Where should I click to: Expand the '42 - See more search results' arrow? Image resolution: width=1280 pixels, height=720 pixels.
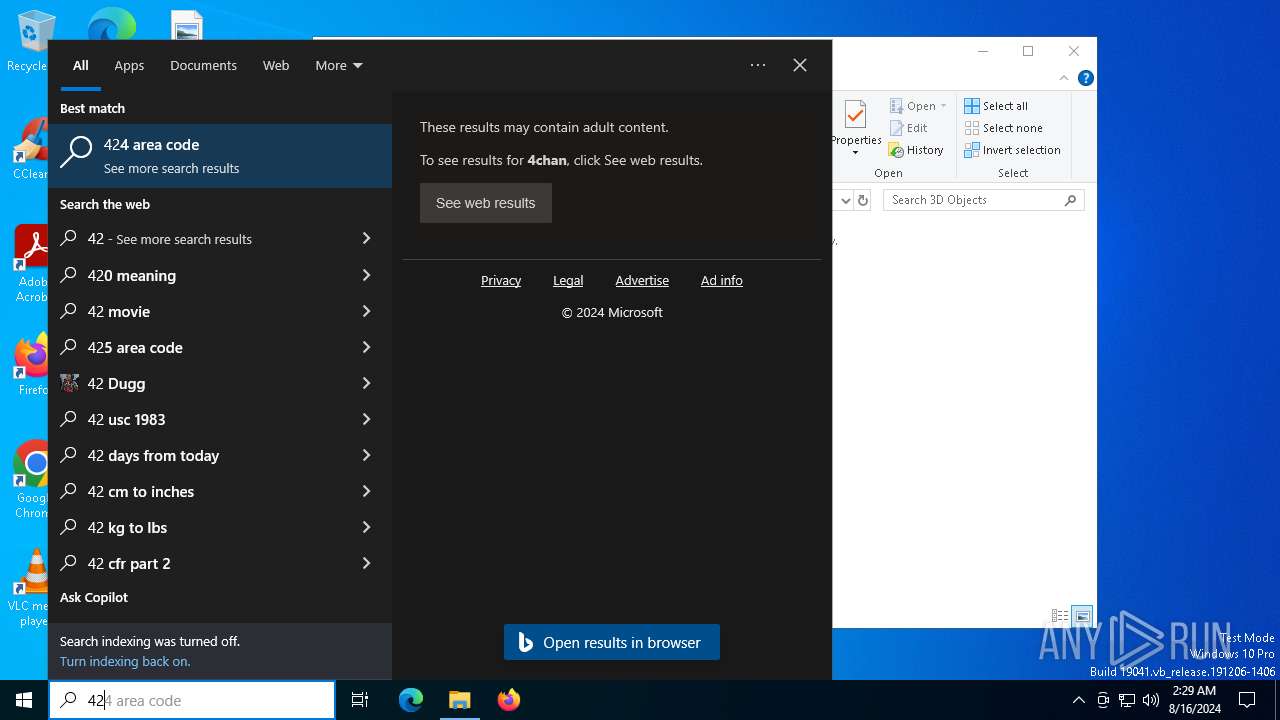pyautogui.click(x=366, y=239)
